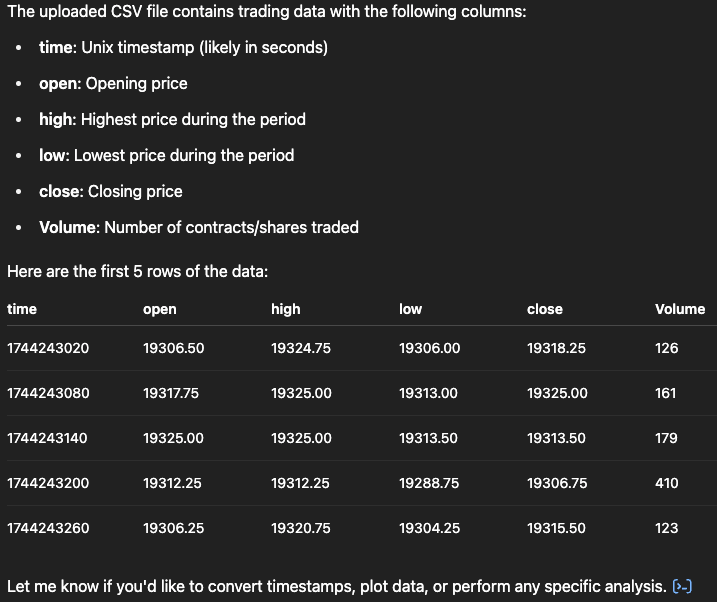Click the "low" table column header
717x602 pixels.
(410, 309)
